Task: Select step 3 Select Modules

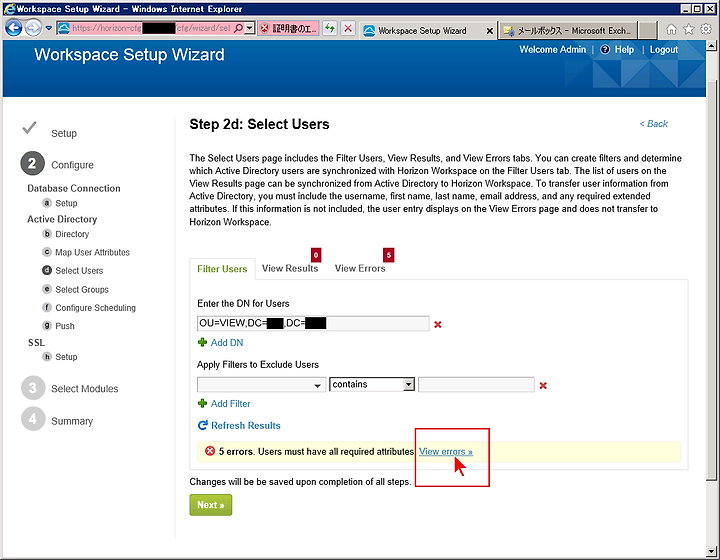Action: [x=70, y=388]
